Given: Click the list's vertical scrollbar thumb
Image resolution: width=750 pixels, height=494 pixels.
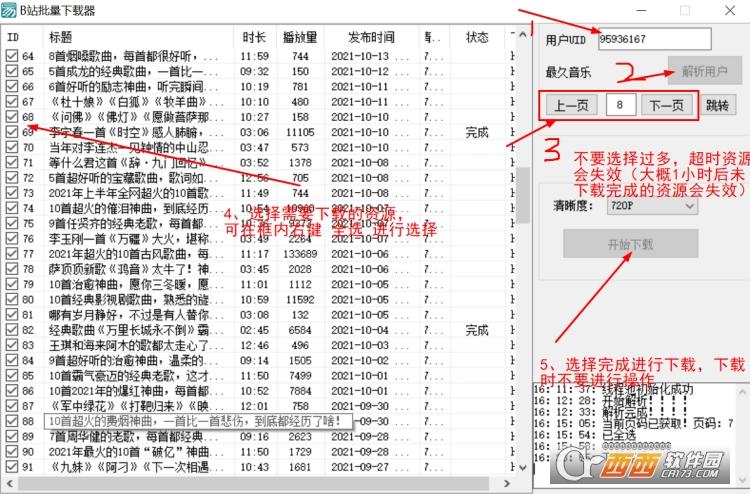Looking at the screenshot, I should click(x=523, y=195).
